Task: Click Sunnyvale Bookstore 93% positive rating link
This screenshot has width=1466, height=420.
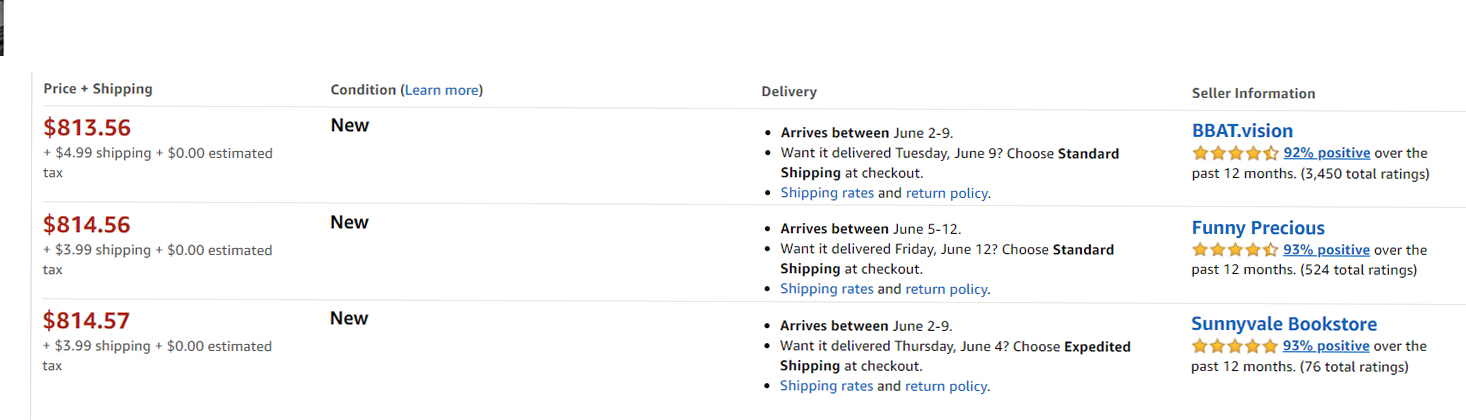Action: pos(1326,346)
